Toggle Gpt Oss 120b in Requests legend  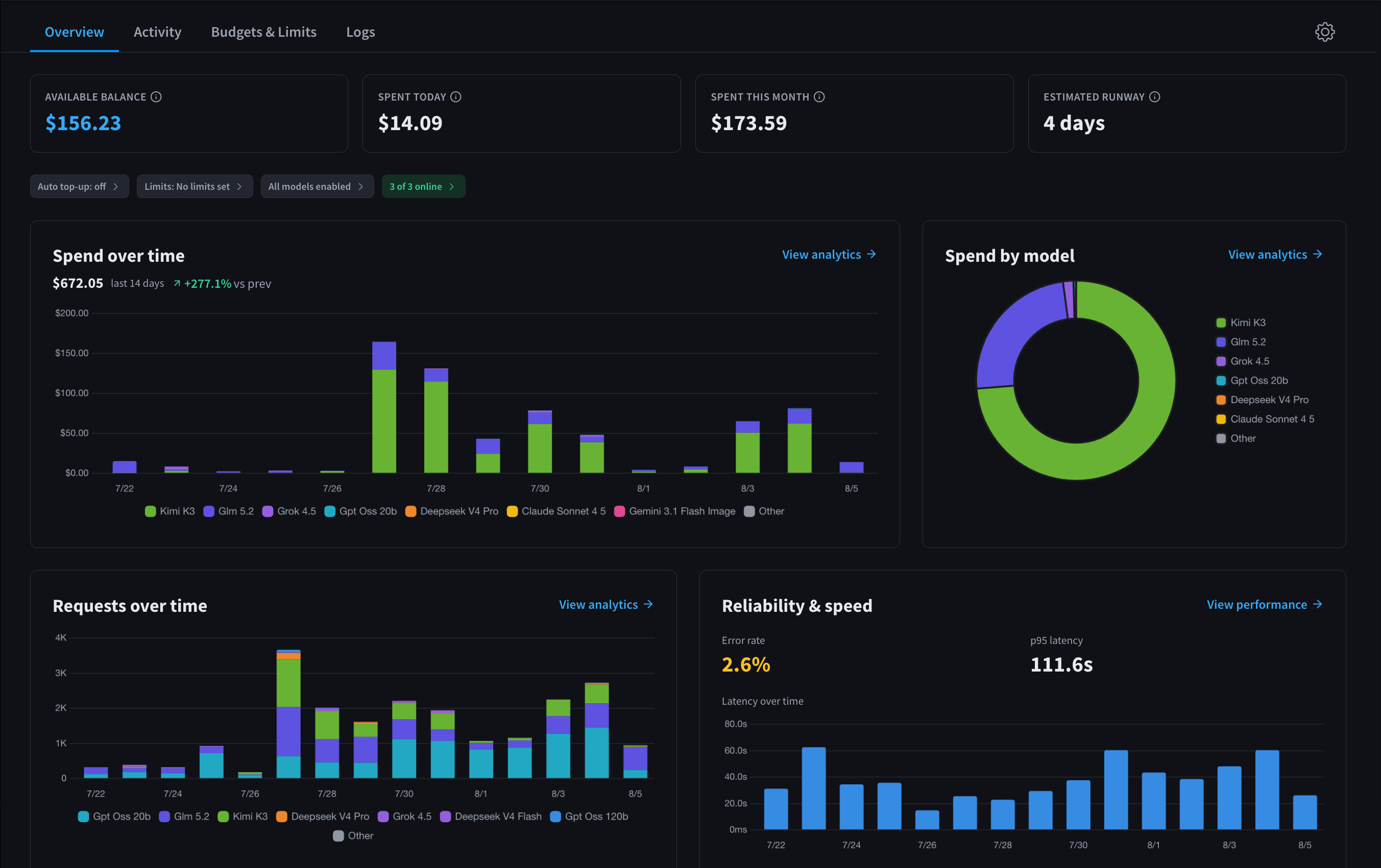[589, 816]
